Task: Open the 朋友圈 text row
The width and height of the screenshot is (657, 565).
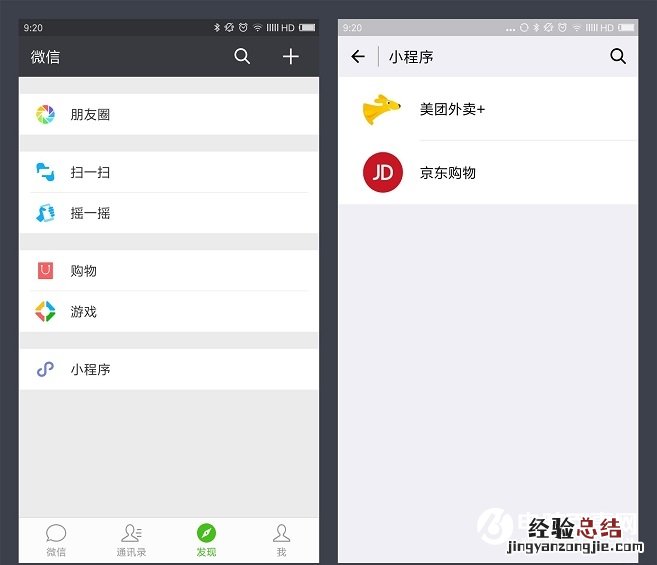Action: point(169,114)
